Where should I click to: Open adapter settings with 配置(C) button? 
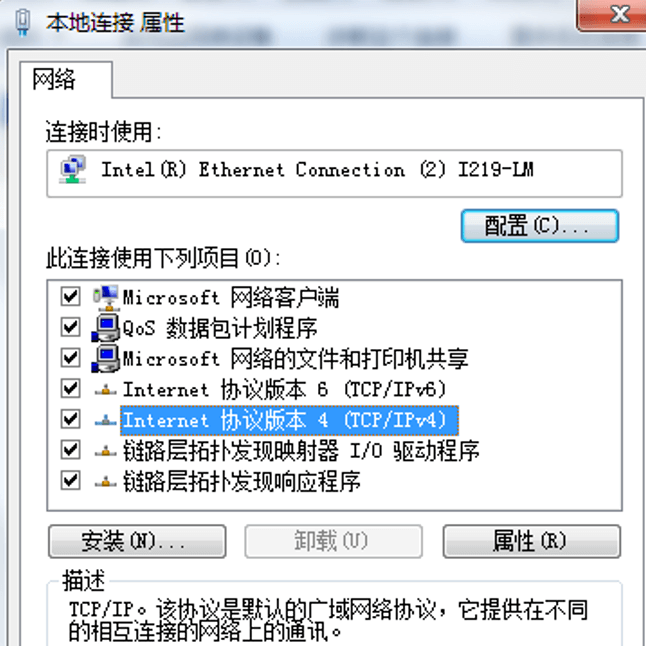click(540, 226)
